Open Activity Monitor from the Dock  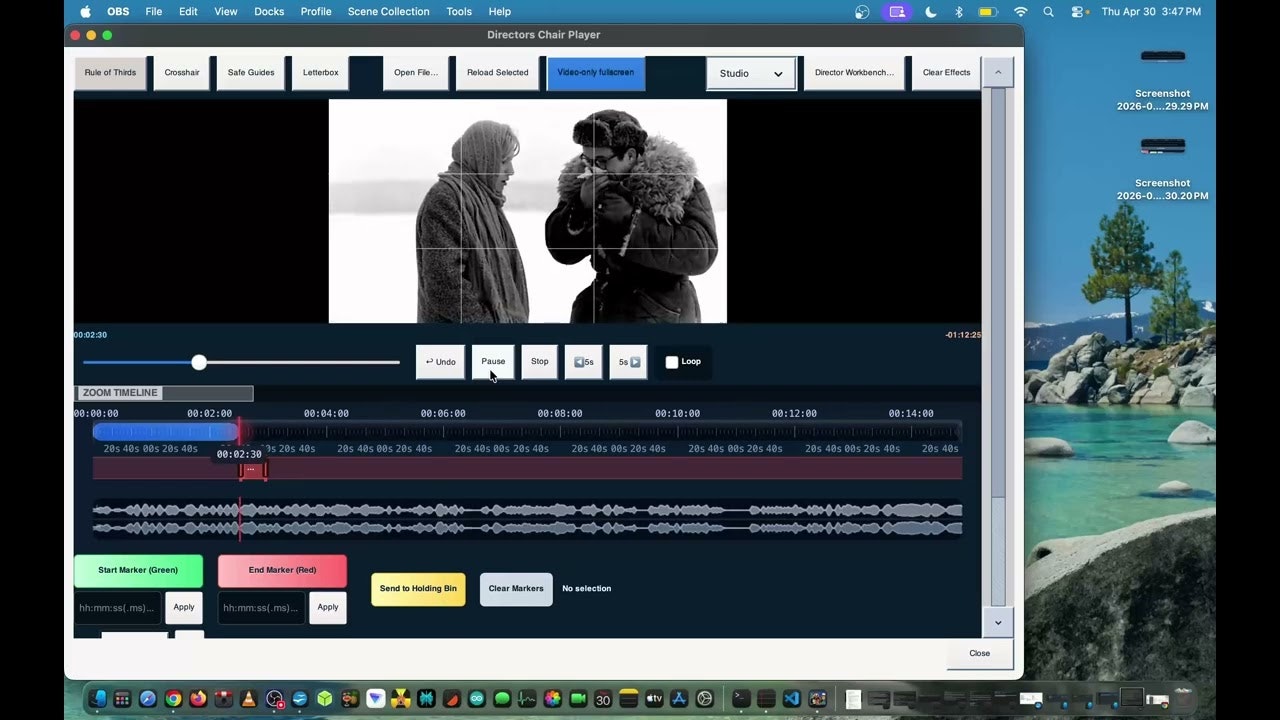pyautogui.click(x=527, y=699)
